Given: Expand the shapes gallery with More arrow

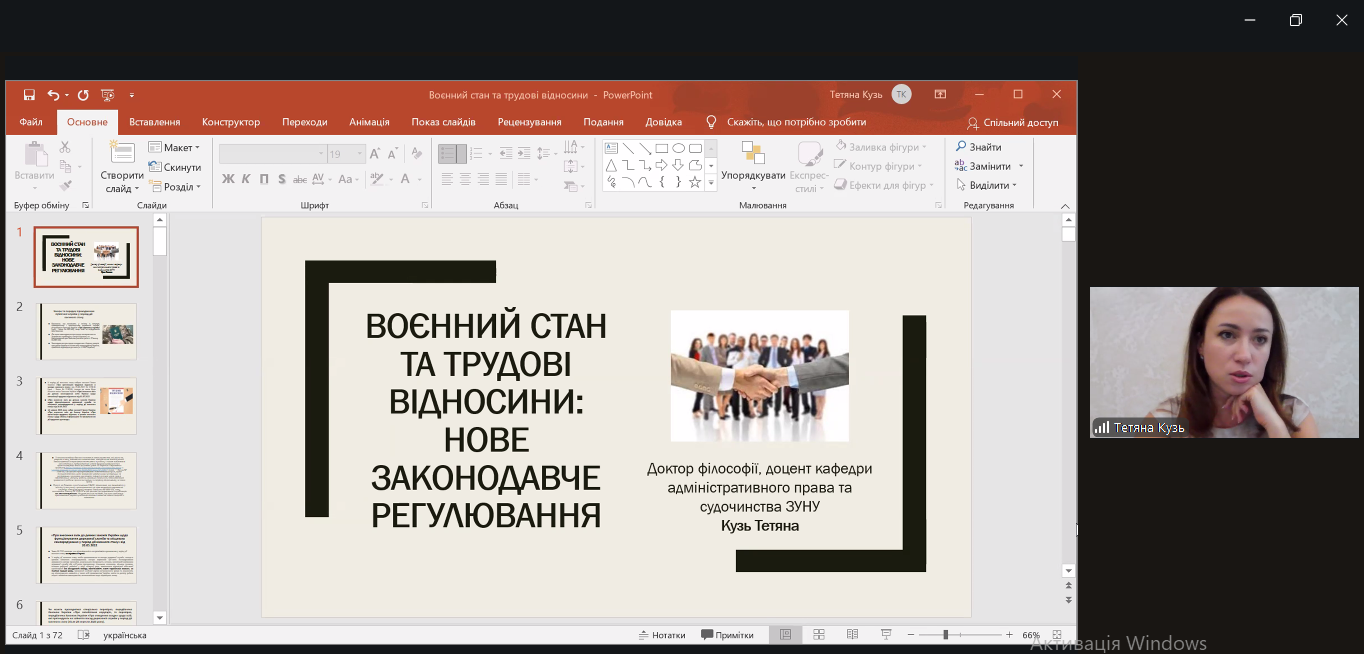Looking at the screenshot, I should 711,183.
